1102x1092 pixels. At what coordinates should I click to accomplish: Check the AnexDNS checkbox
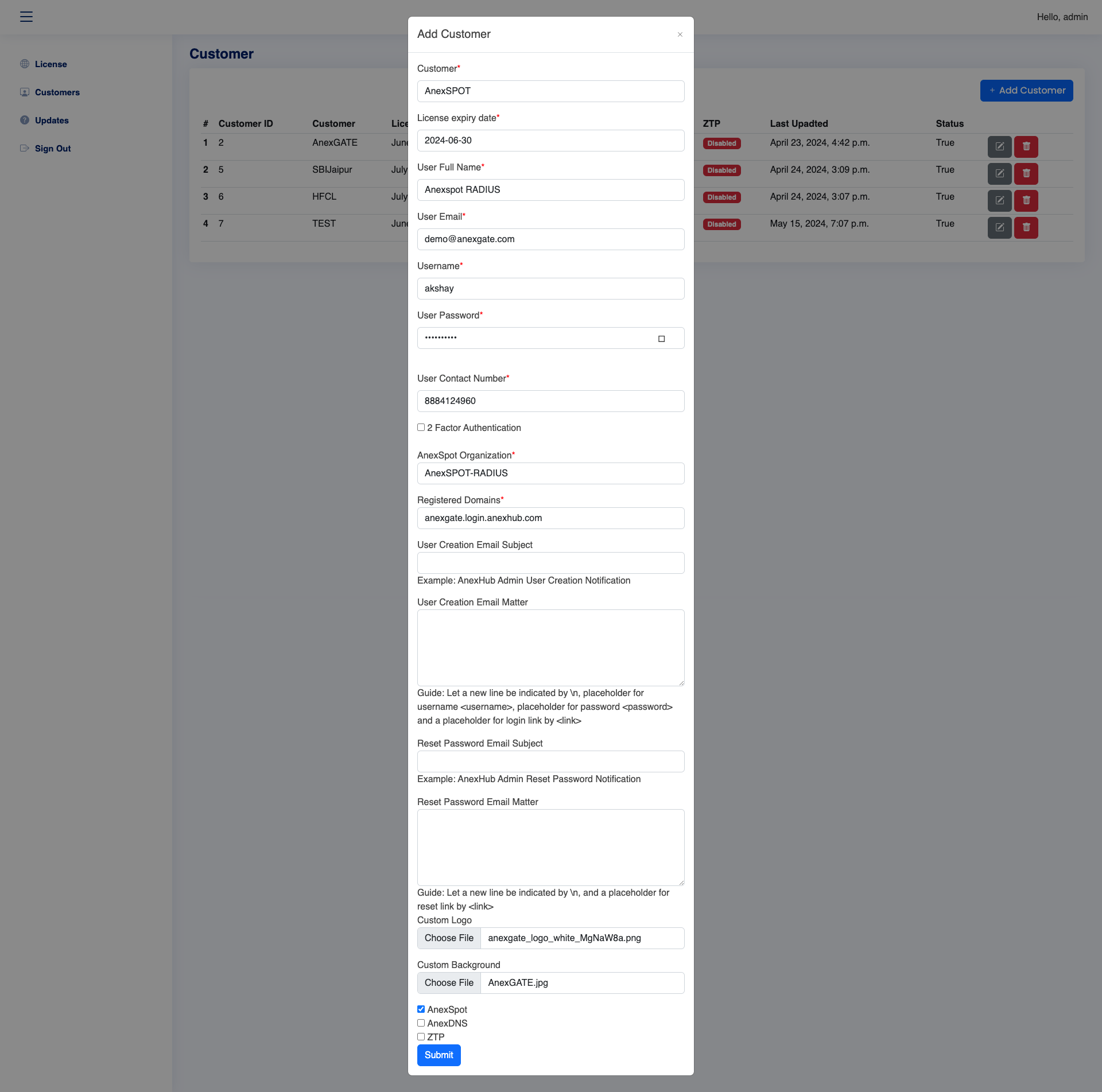click(421, 1023)
